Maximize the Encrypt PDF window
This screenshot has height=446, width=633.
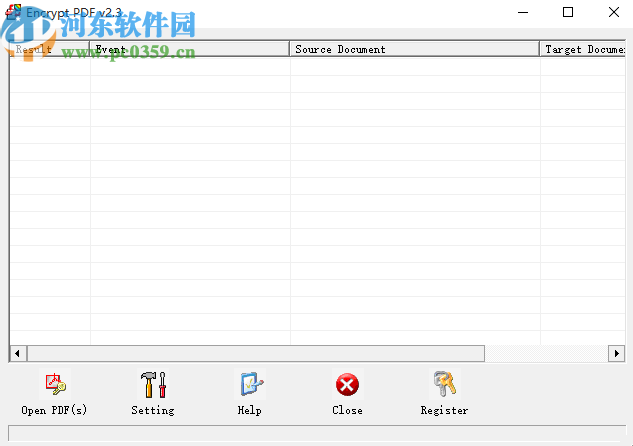point(568,12)
